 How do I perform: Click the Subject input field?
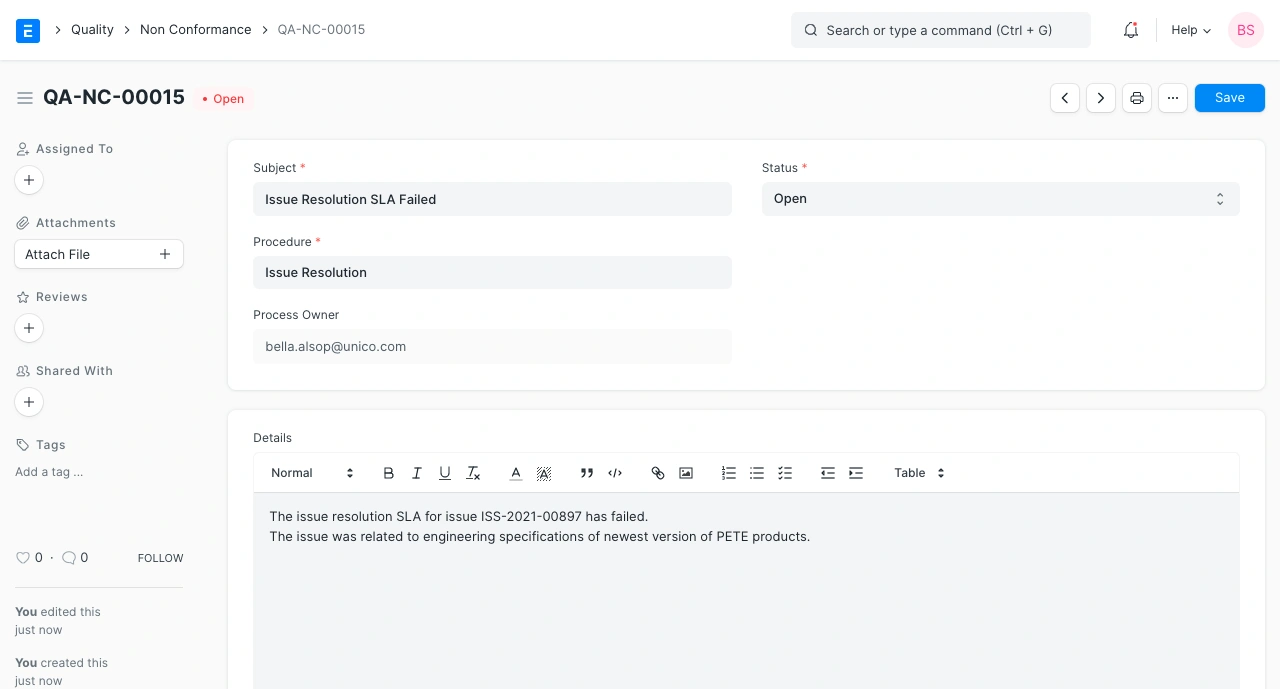(x=492, y=199)
